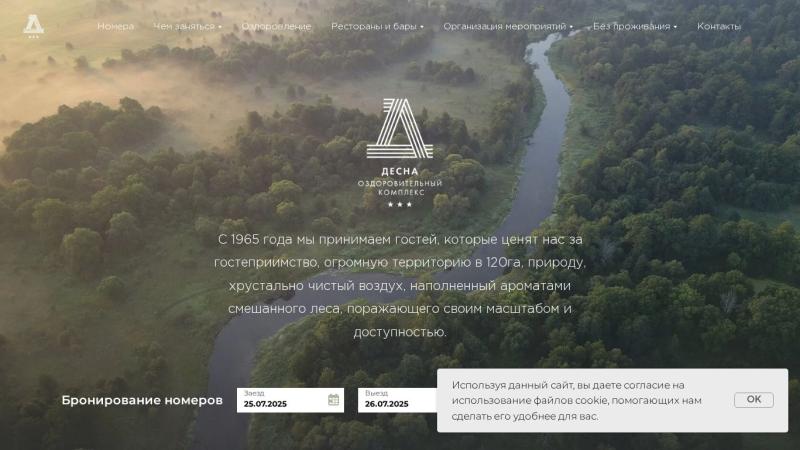
Task: Click the large Desna emblem in center
Action: click(399, 128)
